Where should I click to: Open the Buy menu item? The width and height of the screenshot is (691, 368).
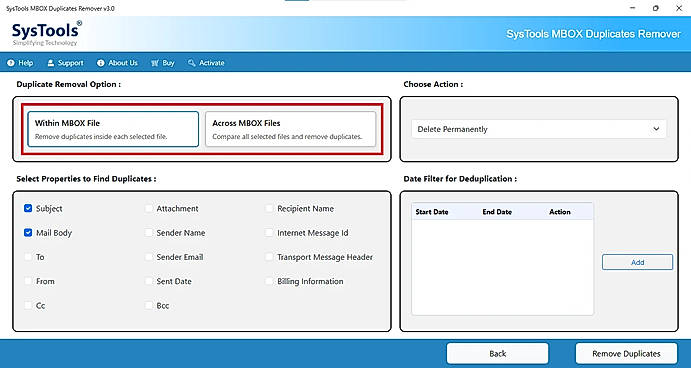(163, 63)
